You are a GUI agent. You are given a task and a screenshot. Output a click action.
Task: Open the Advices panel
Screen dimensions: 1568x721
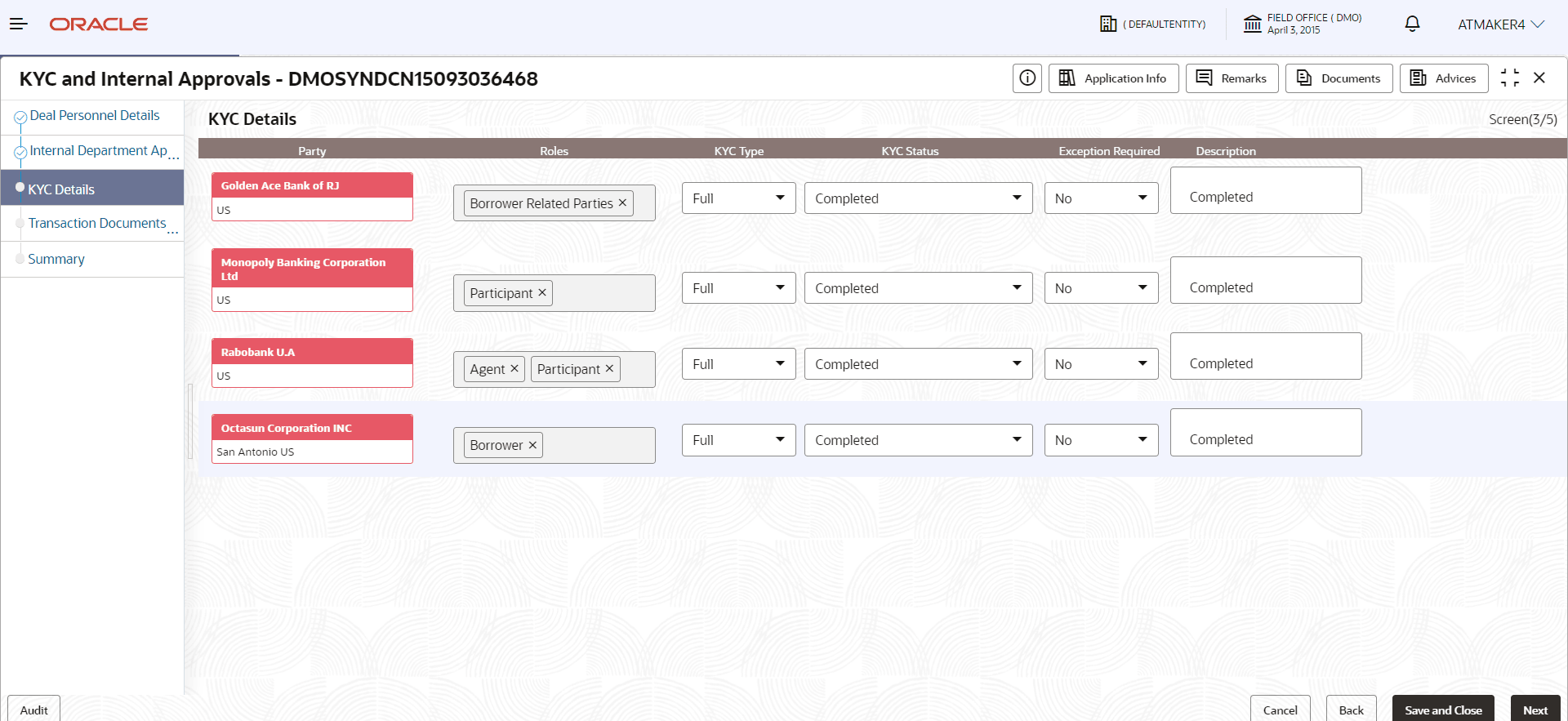pyautogui.click(x=1444, y=78)
